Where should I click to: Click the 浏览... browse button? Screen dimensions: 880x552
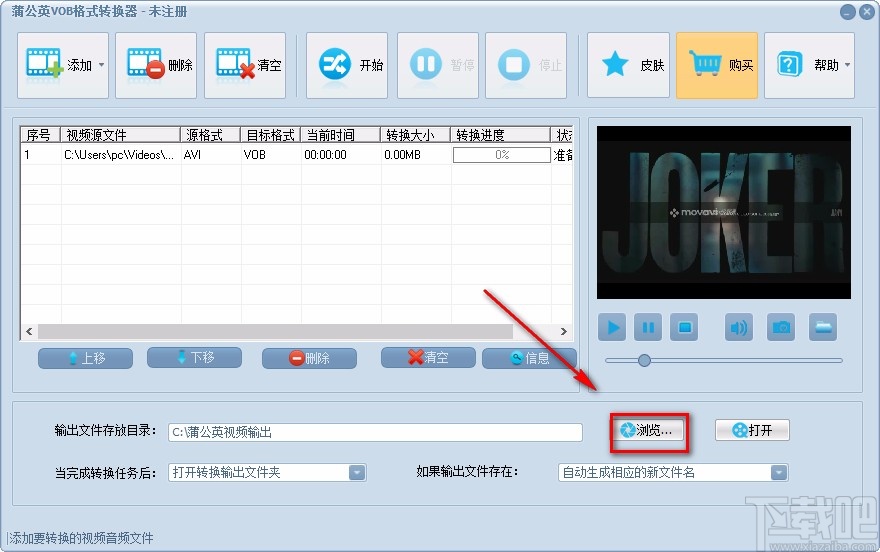tap(648, 430)
